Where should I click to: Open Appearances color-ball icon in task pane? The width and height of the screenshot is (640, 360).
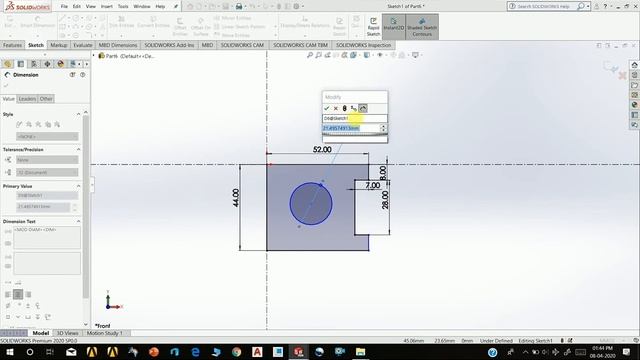point(634,105)
